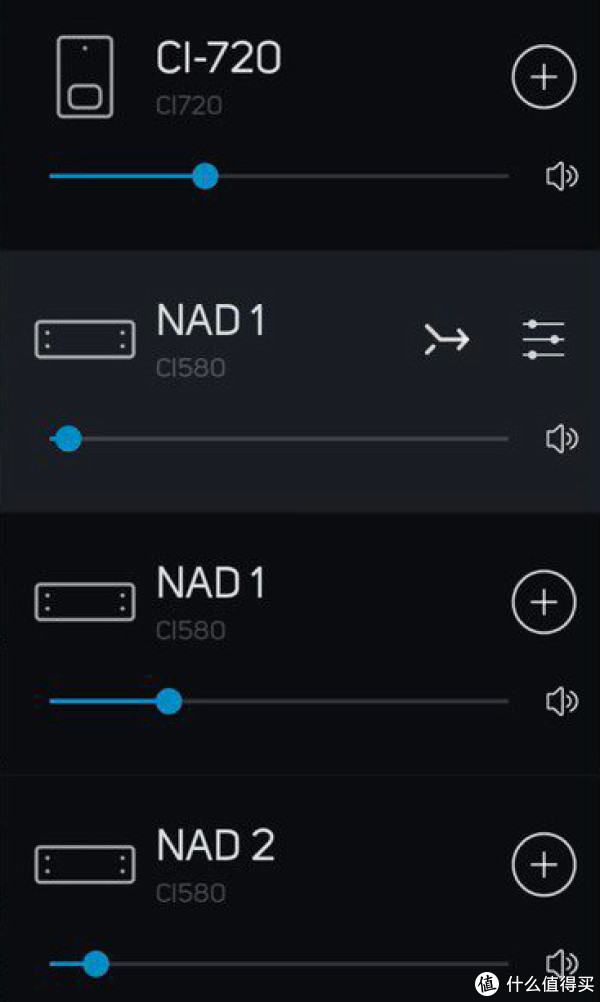This screenshot has height=1002, width=600.
Task: Click volume slider handle of NAD 1 with plus button
Action: click(x=169, y=701)
